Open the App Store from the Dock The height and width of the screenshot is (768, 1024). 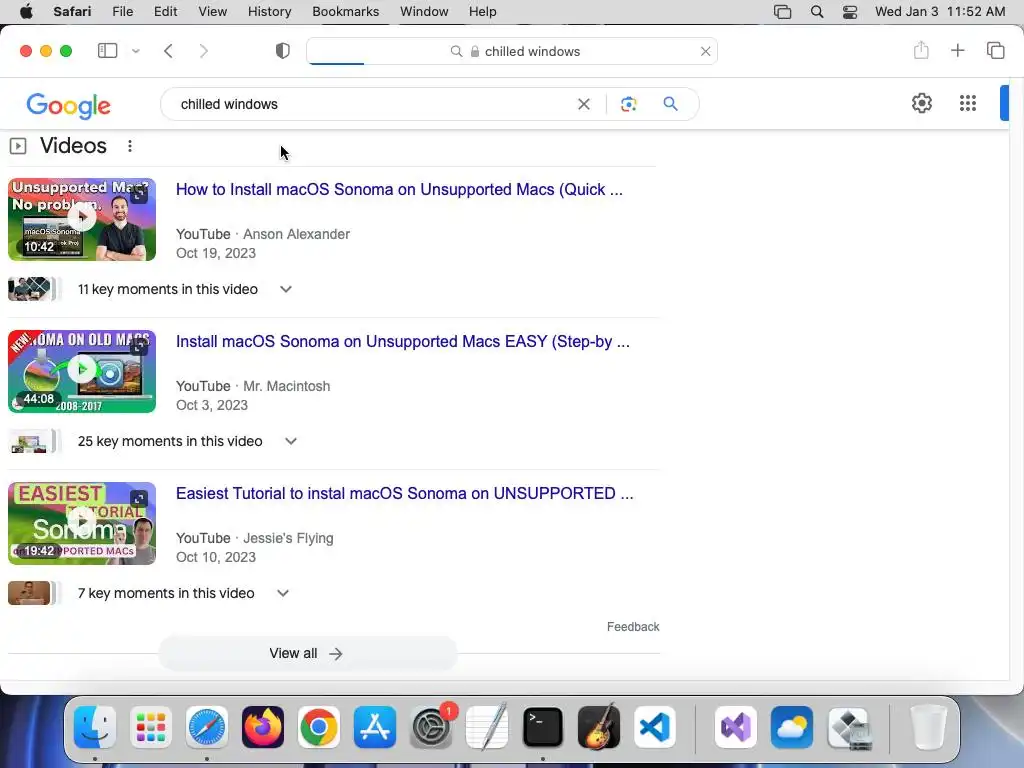(x=375, y=727)
